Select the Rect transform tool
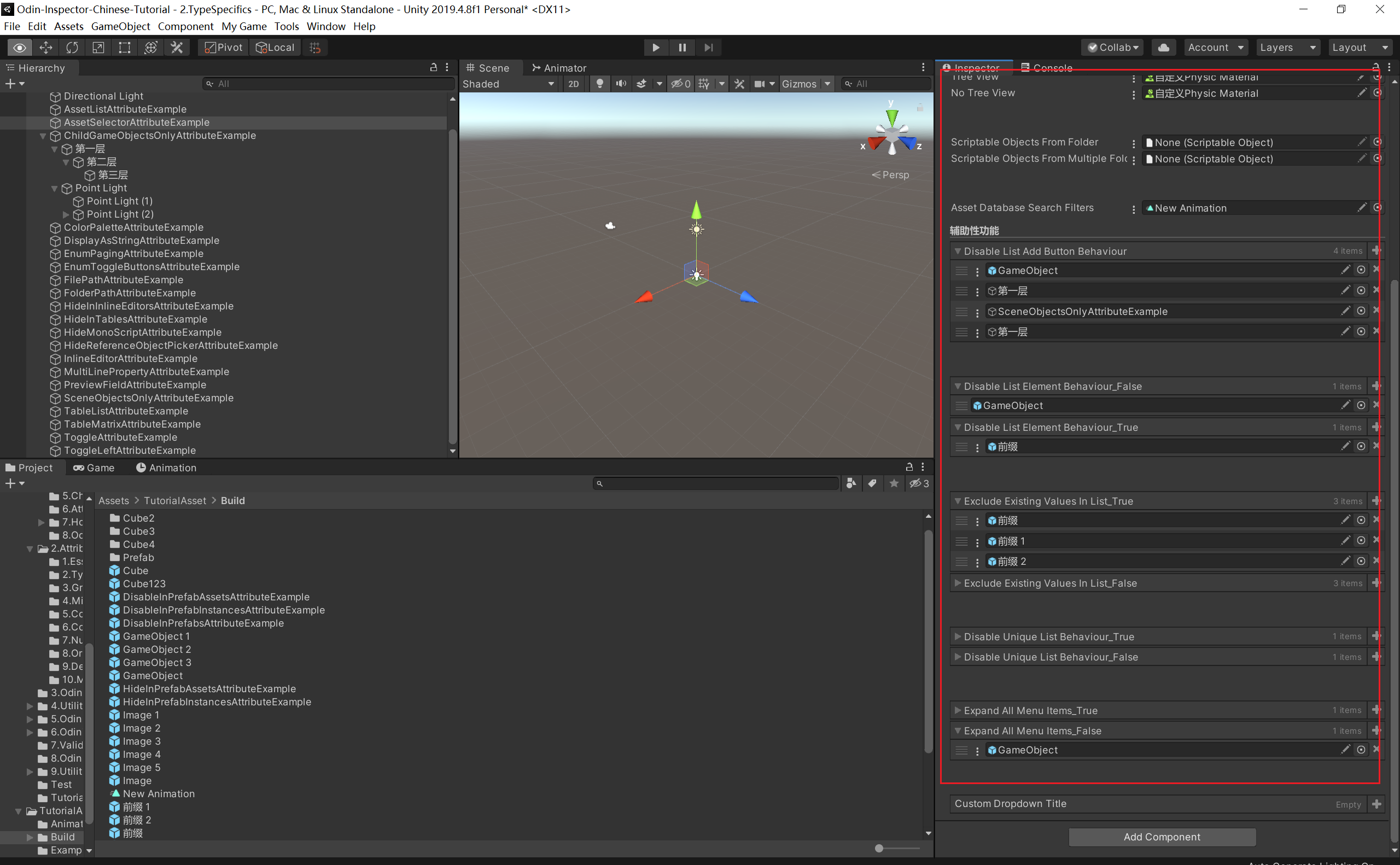 125,48
